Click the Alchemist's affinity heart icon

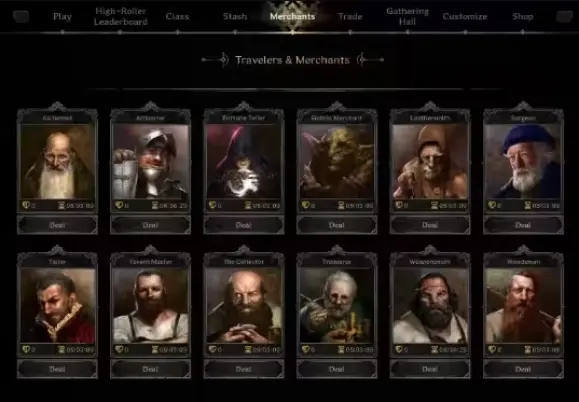(x=26, y=205)
